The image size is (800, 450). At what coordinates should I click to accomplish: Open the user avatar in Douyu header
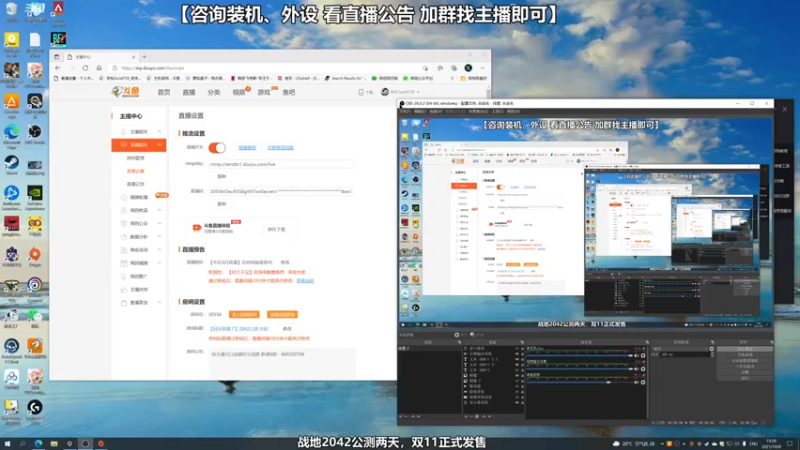[x=385, y=92]
